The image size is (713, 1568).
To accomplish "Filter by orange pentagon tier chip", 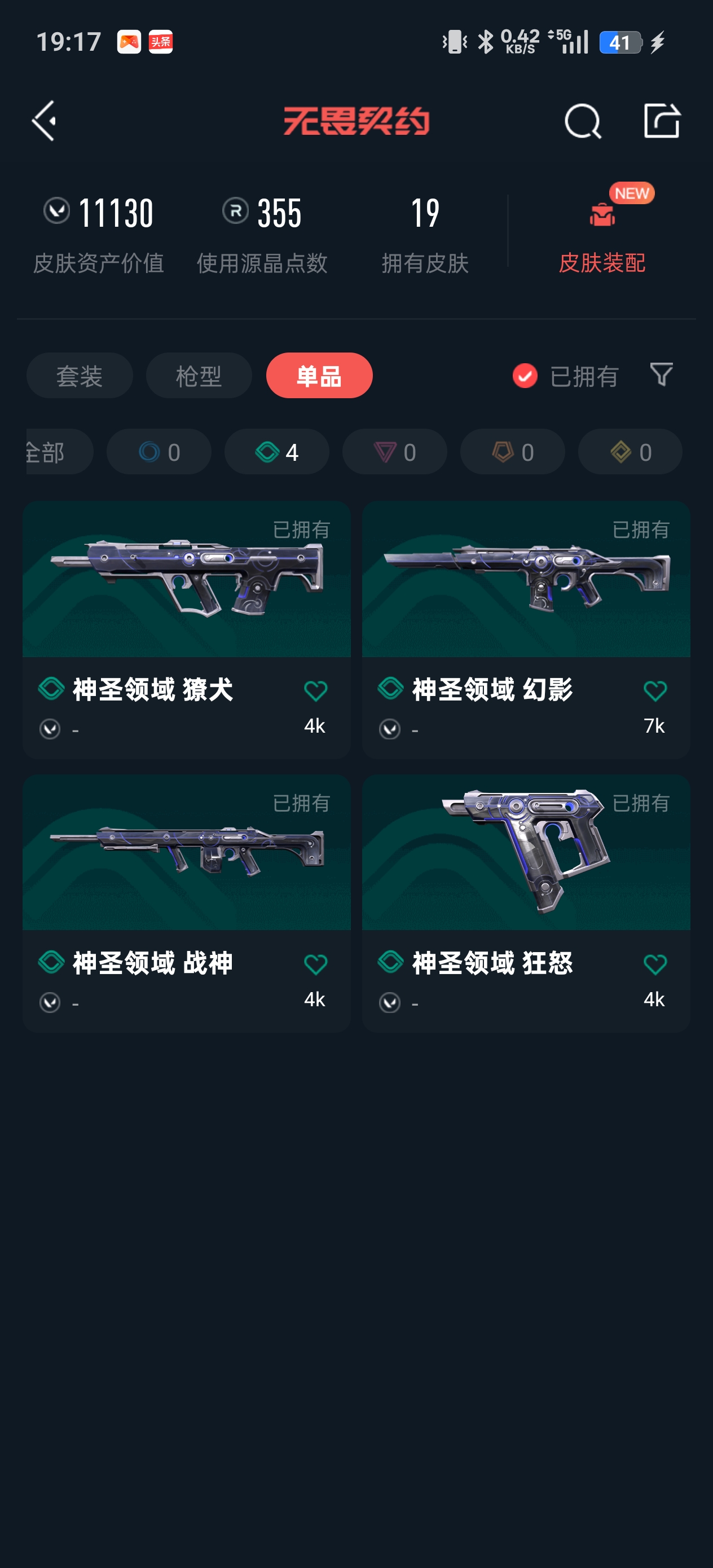I will [x=513, y=452].
